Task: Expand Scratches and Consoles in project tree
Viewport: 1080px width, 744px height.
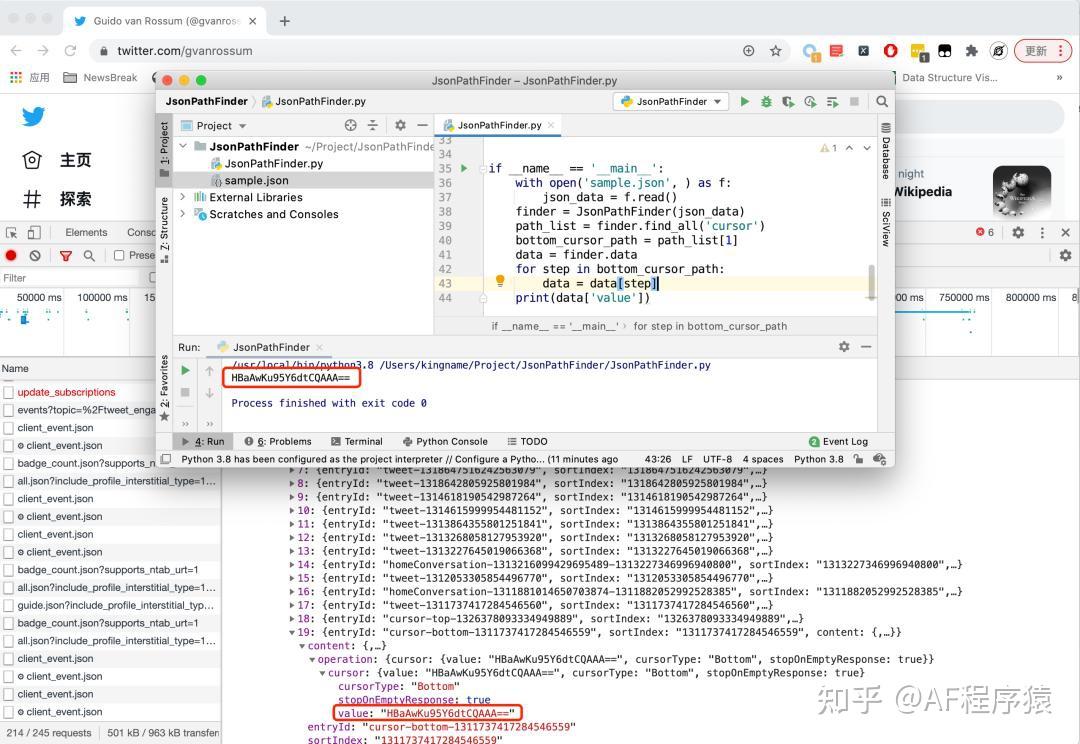Action: pos(183,214)
